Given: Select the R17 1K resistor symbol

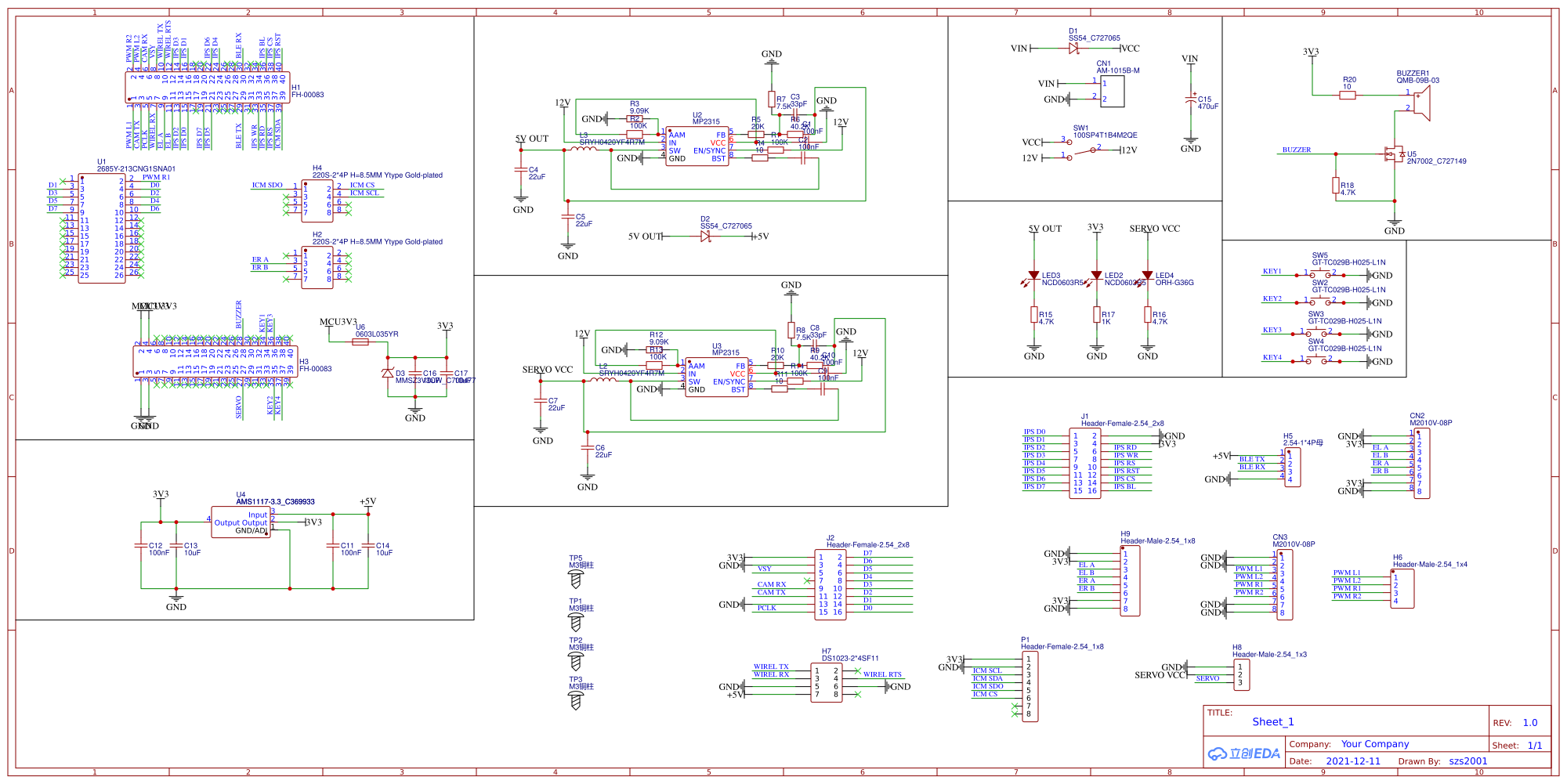Looking at the screenshot, I should (x=1096, y=315).
